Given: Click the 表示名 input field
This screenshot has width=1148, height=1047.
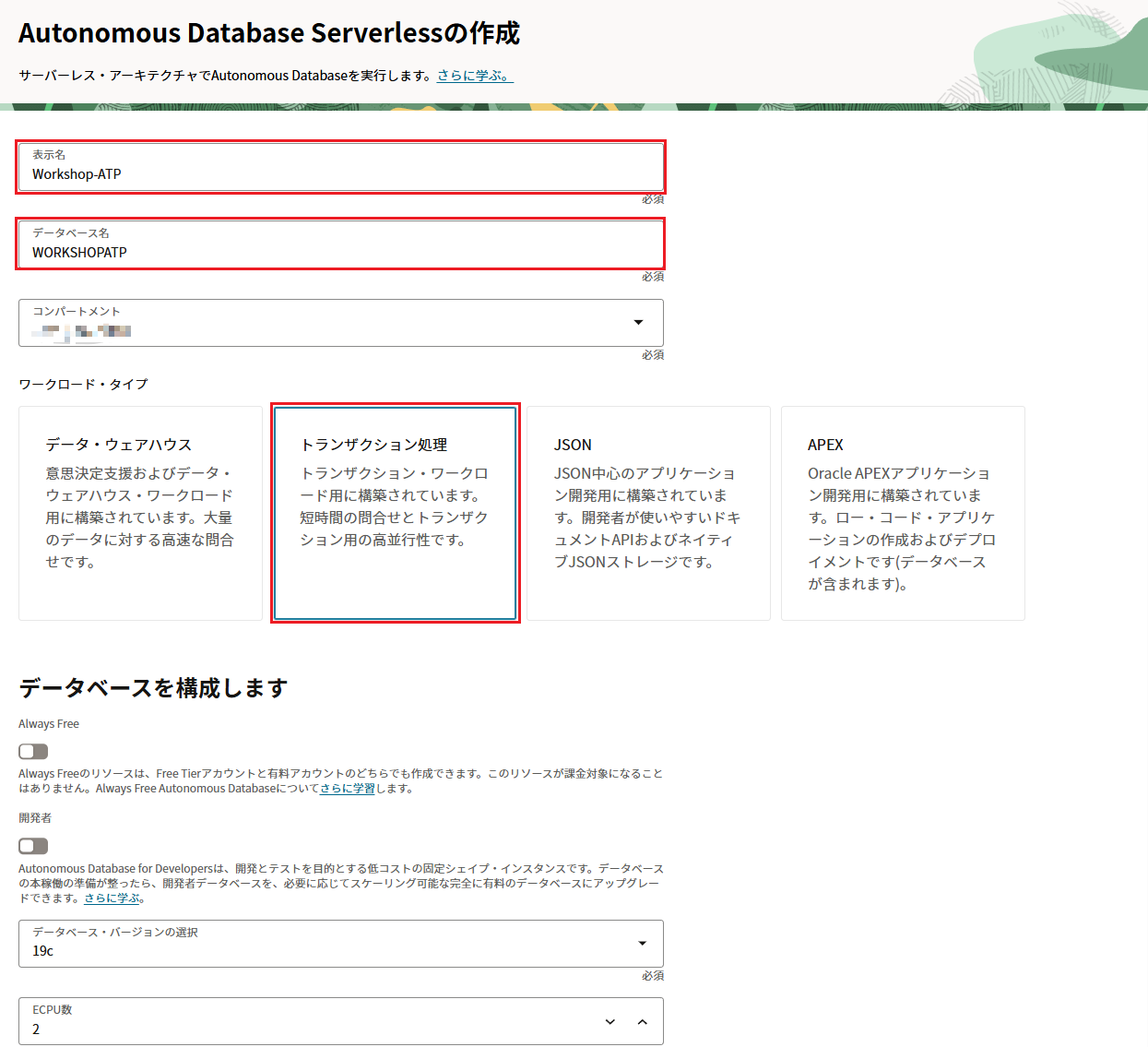Looking at the screenshot, I should pos(339,173).
